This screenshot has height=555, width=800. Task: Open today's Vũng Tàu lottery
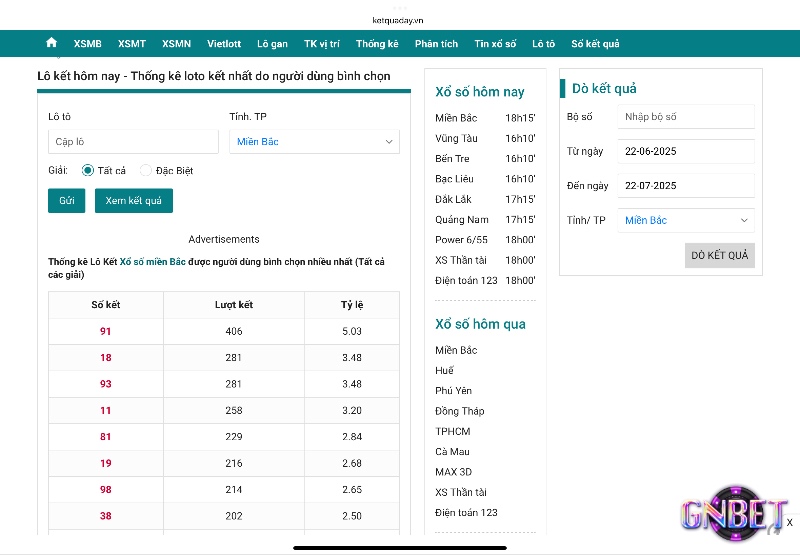[456, 138]
